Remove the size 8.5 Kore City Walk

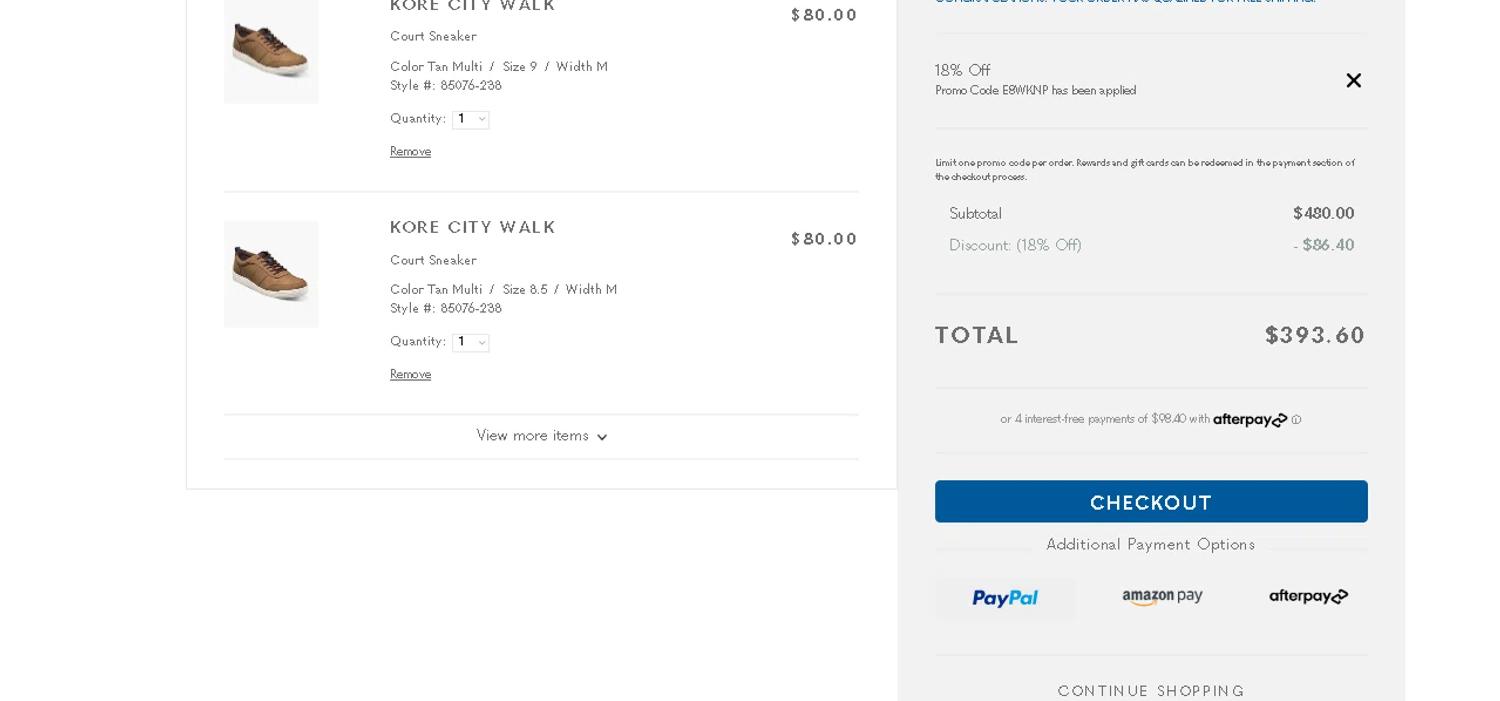coord(410,375)
